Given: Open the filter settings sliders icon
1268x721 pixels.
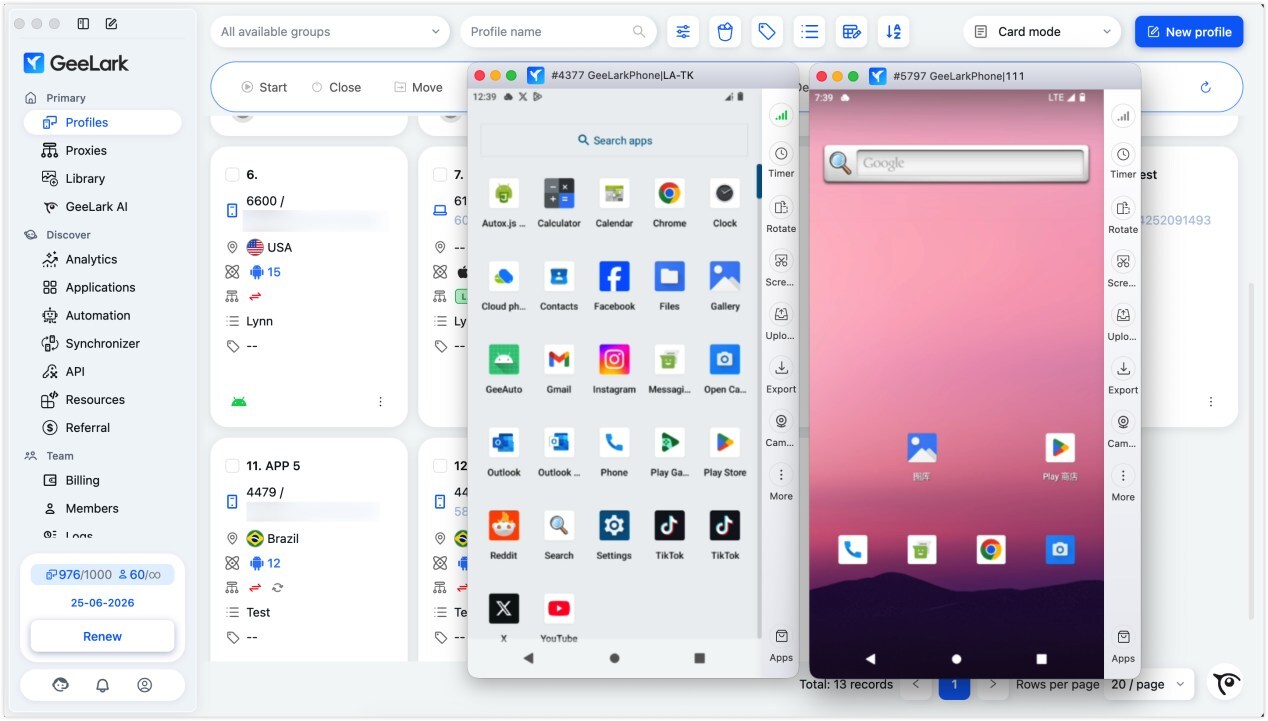Looking at the screenshot, I should click(683, 32).
